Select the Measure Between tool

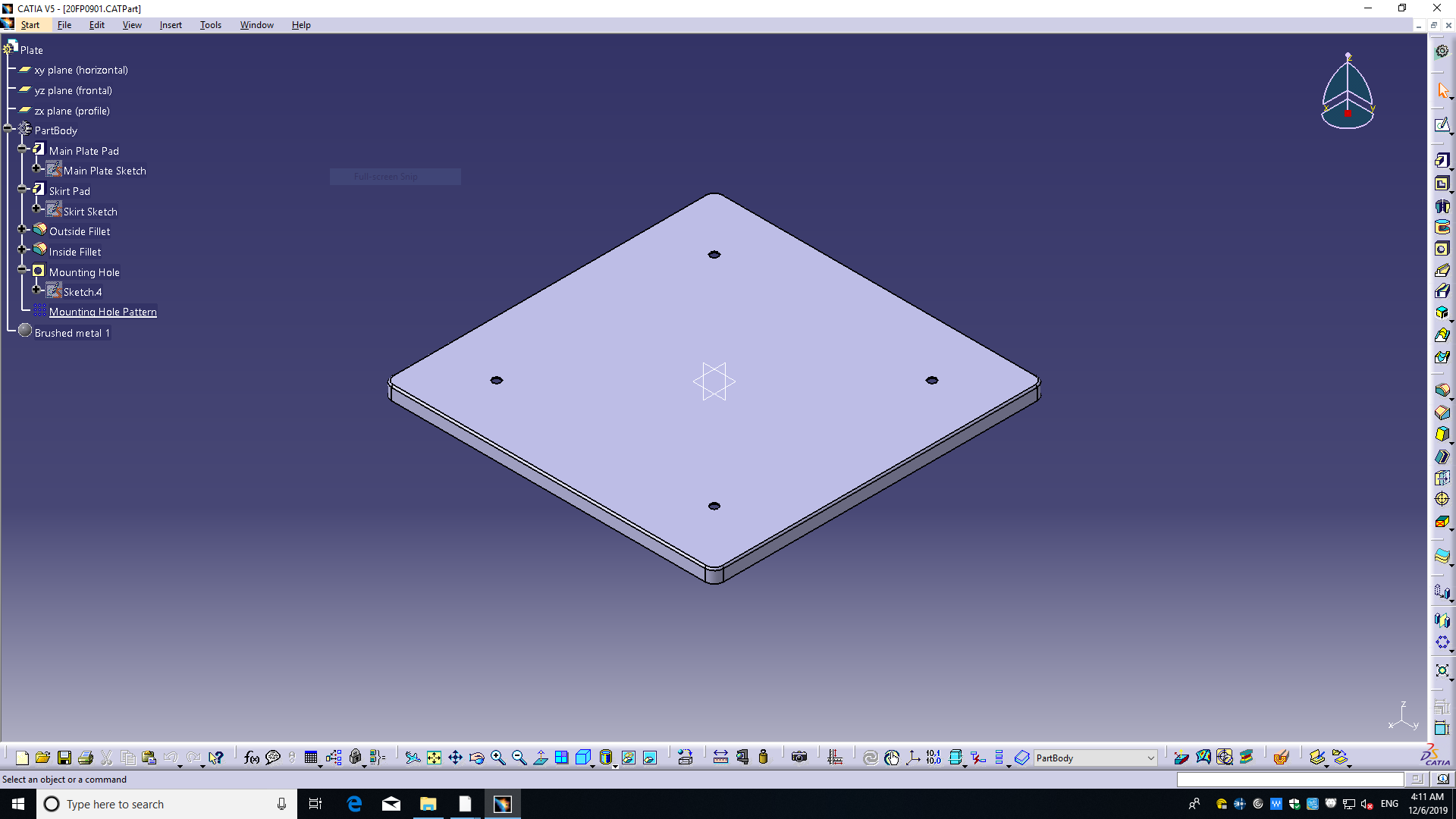(720, 758)
